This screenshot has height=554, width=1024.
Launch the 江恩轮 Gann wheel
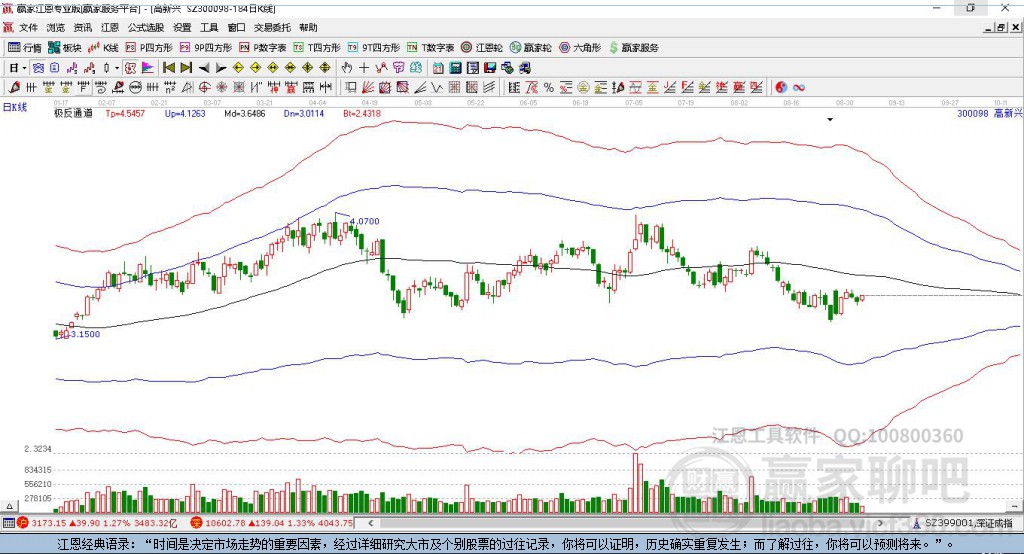(482, 48)
